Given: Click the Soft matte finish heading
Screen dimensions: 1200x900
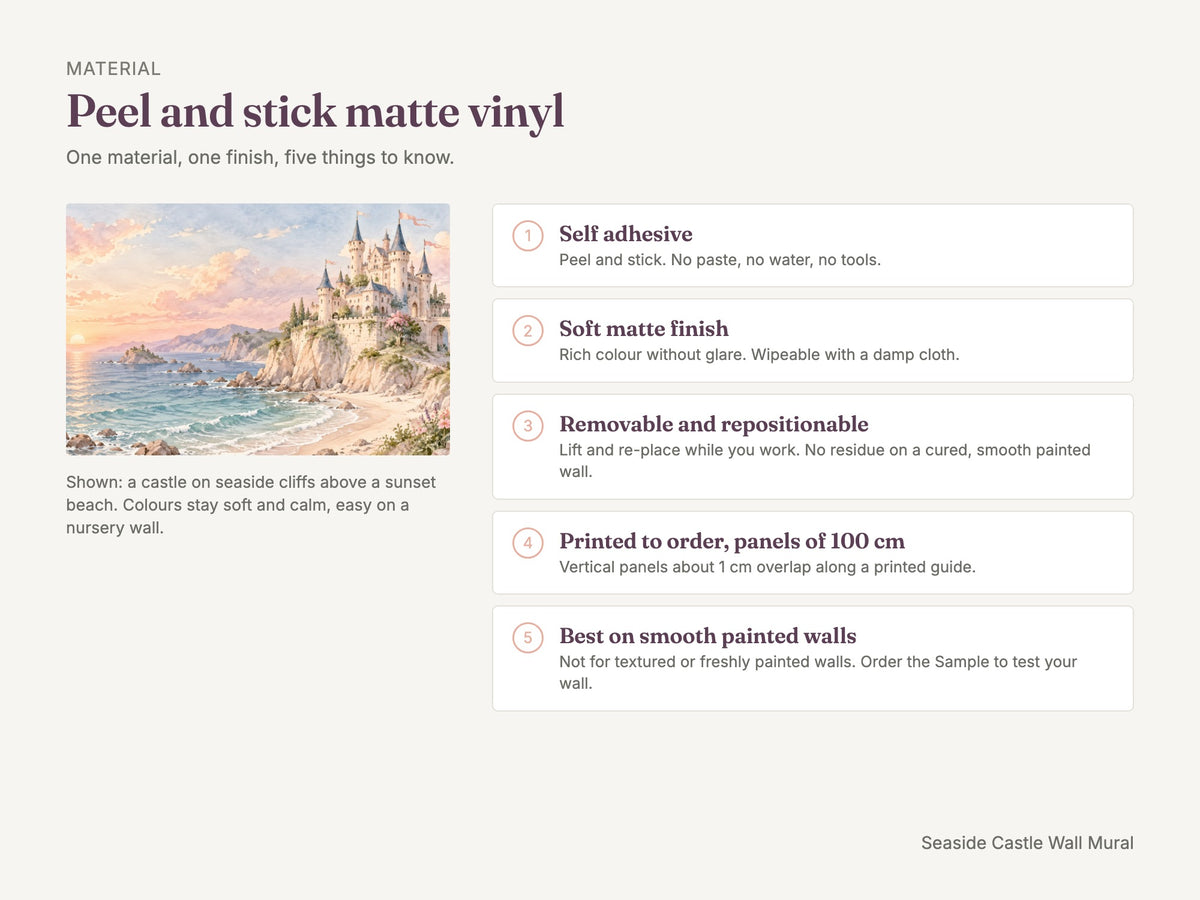Looking at the screenshot, I should coord(644,329).
